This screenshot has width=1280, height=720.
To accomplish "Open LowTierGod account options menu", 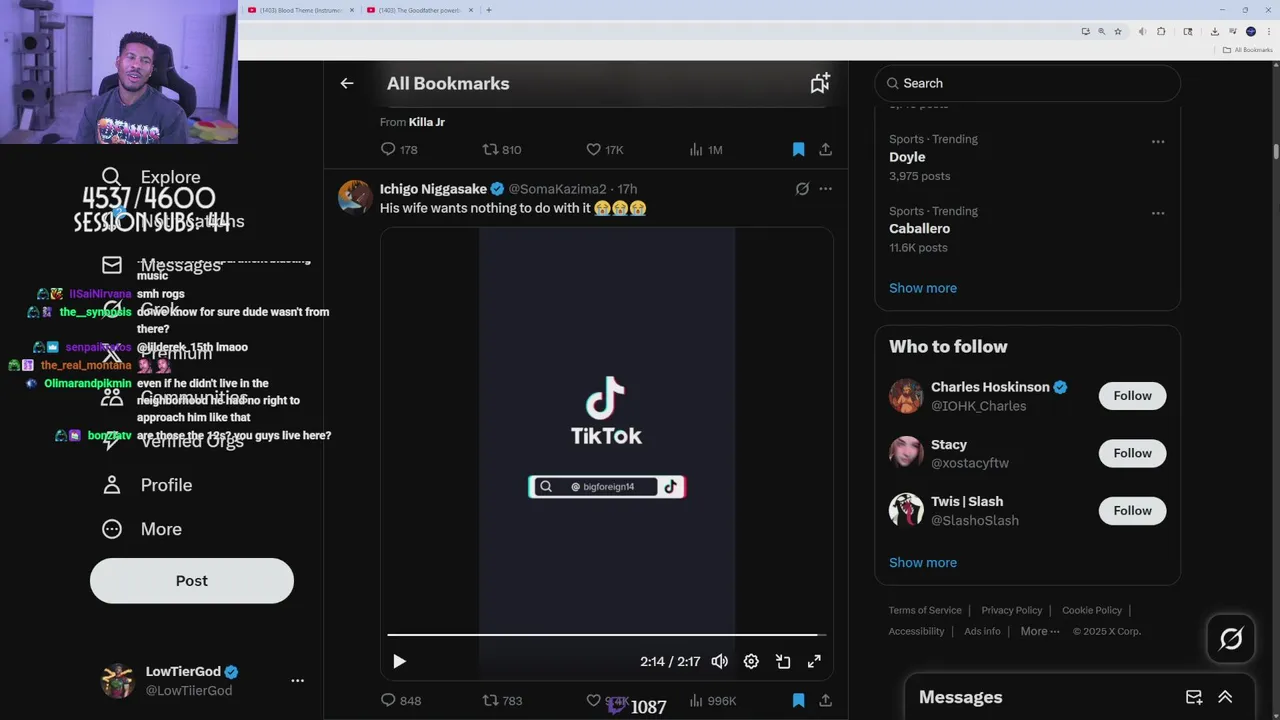I will pyautogui.click(x=297, y=680).
